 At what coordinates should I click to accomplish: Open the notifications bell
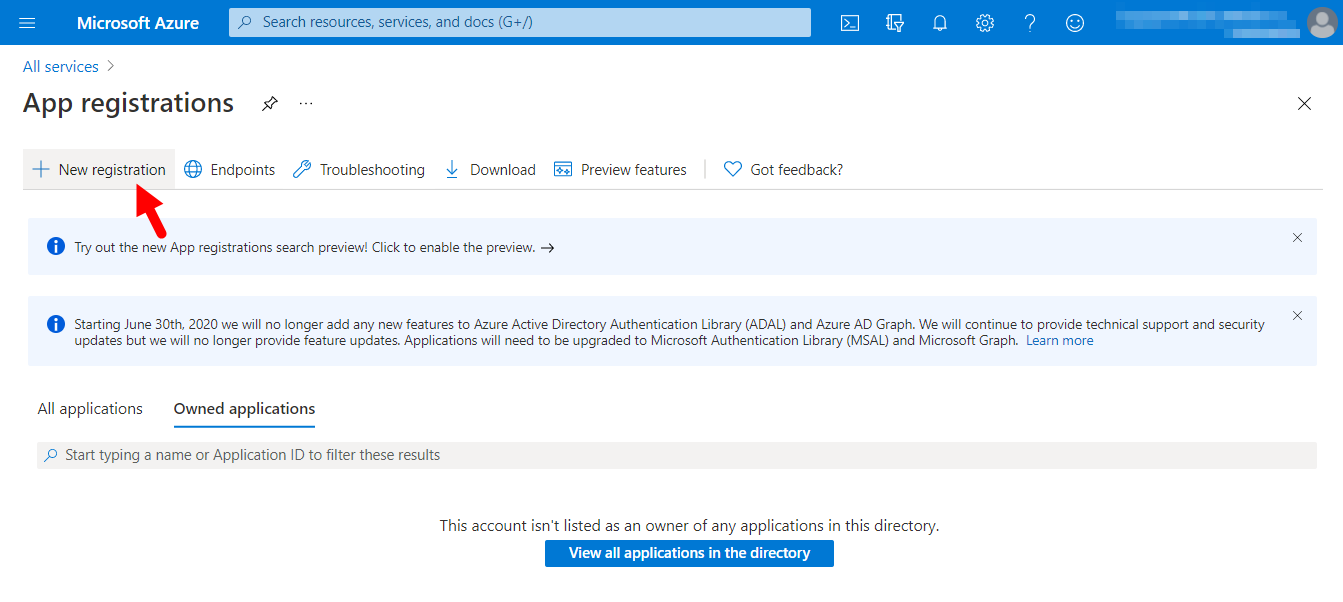pos(940,22)
